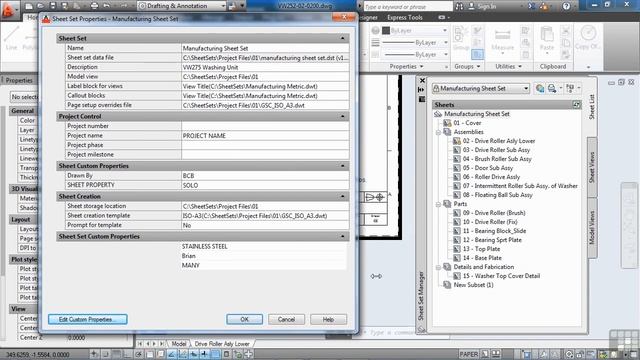The image size is (640, 360).
Task: Expand the Utilities ribbon panel
Action: 508,66
